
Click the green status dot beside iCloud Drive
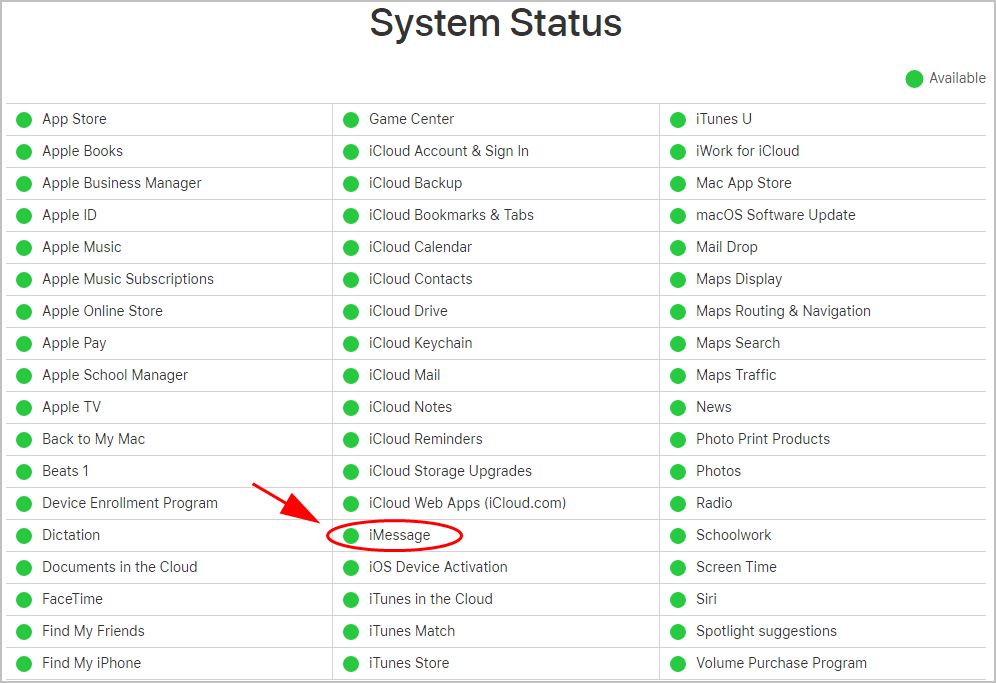(x=351, y=311)
